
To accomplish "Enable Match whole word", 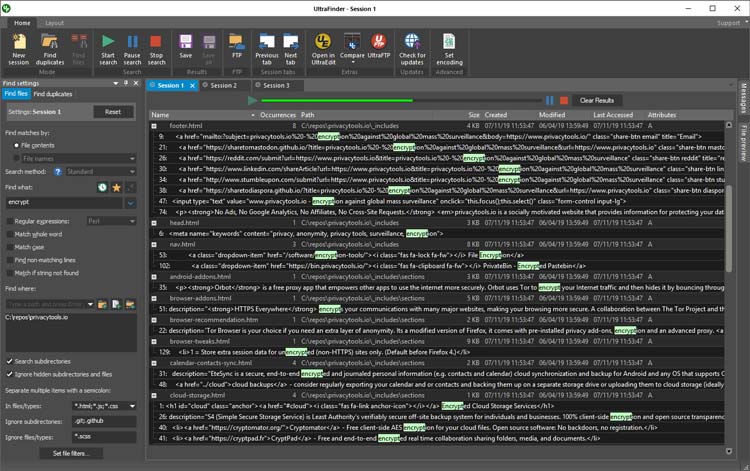I will 10,234.
